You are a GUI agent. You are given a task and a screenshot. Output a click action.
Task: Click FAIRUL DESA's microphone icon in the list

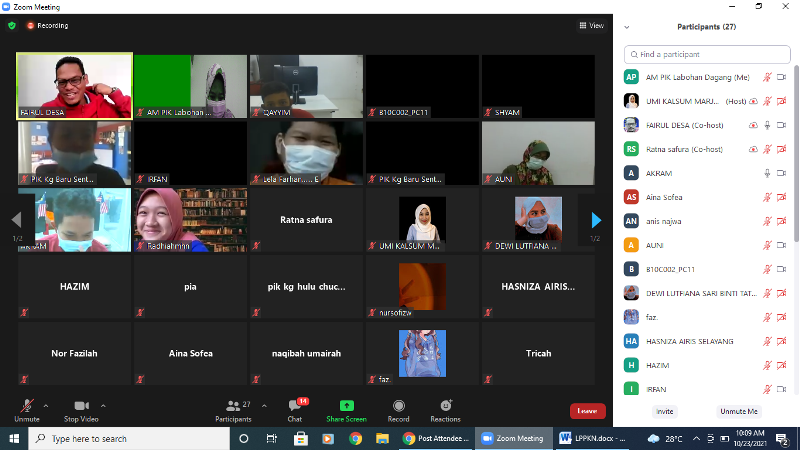[767, 126]
